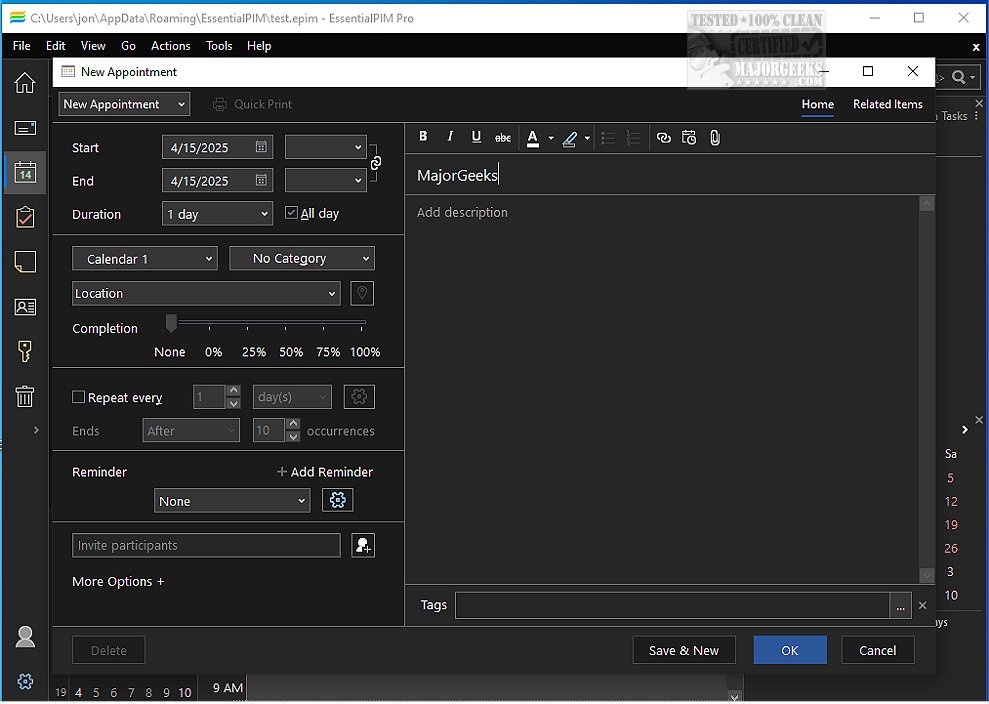Toggle bold formatting in the editor toolbar
The image size is (989, 704).
(x=423, y=138)
